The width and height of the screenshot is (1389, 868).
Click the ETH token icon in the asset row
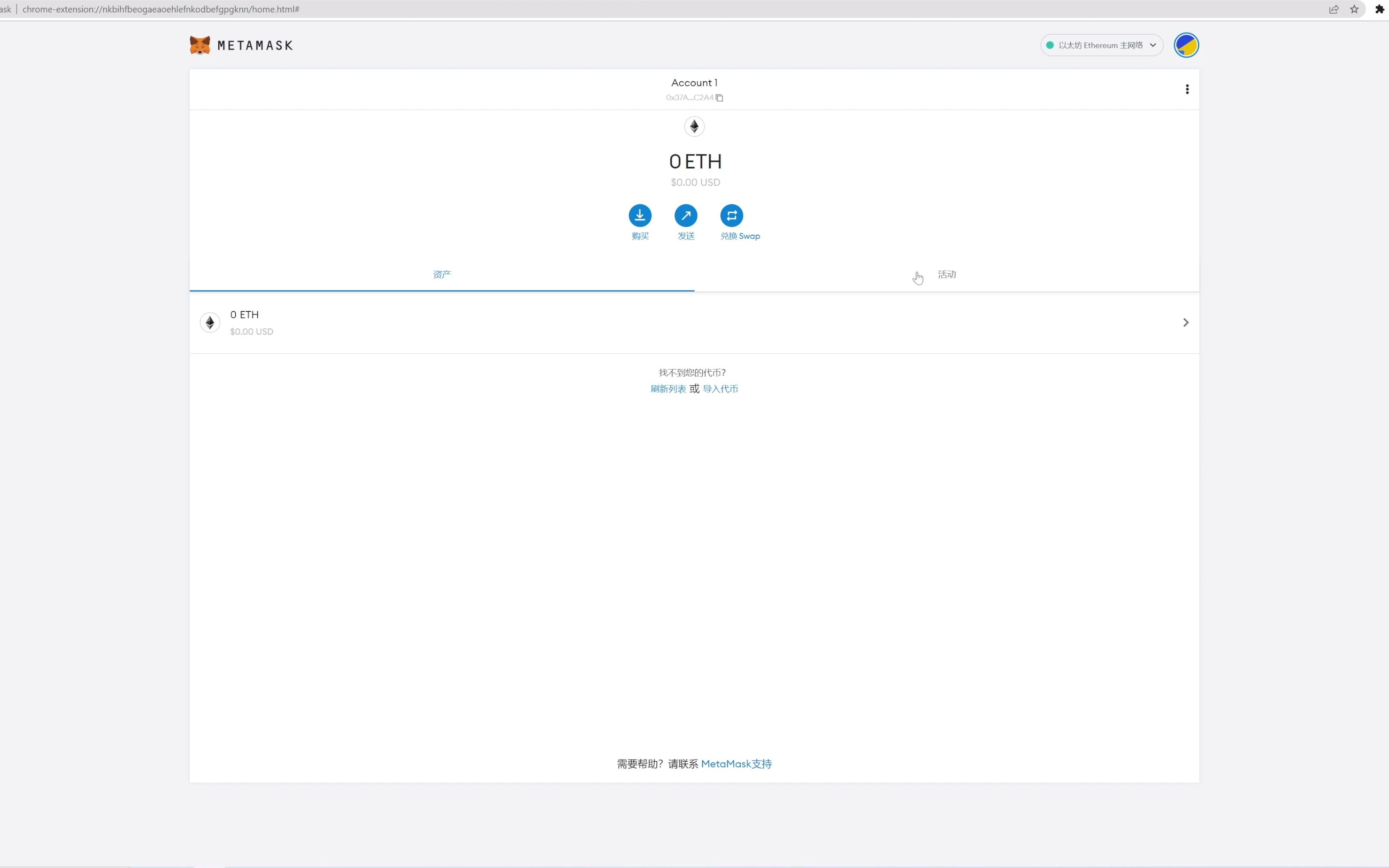click(210, 323)
